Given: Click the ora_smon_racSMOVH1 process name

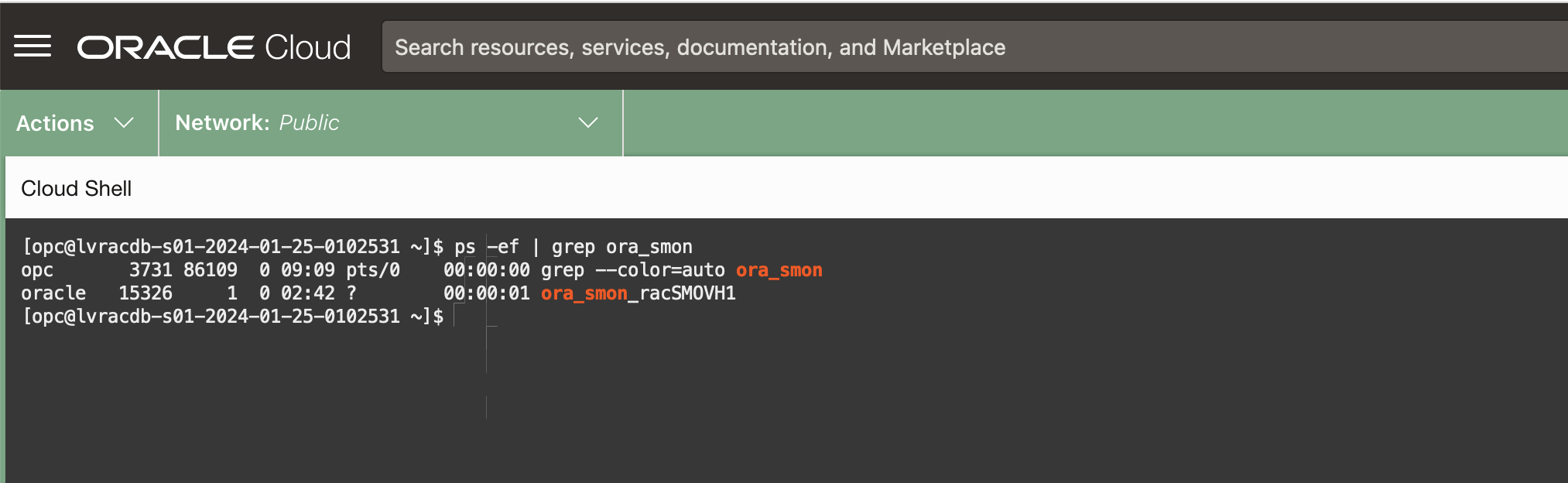Looking at the screenshot, I should tap(638, 293).
